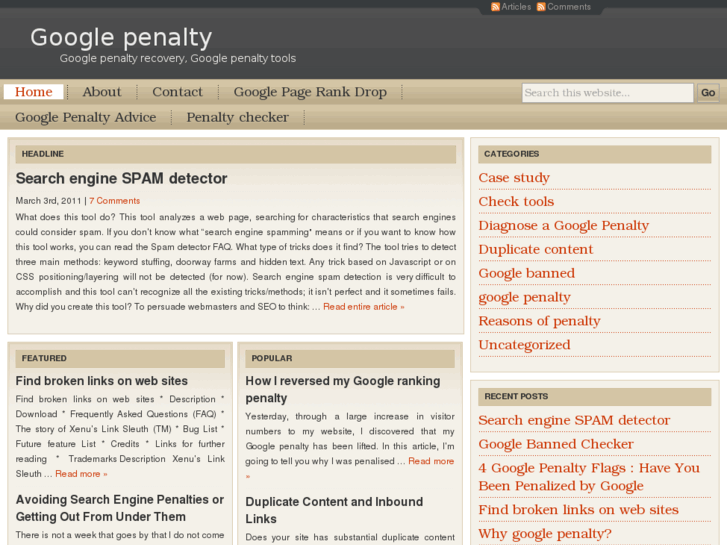Select the Google banned category
Viewport: 727px width, 545px height.
526,274
